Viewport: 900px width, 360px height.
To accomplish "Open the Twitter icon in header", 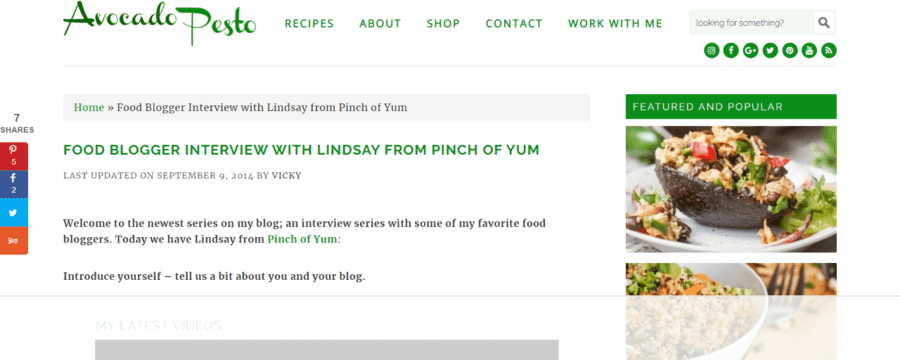I will coord(770,51).
